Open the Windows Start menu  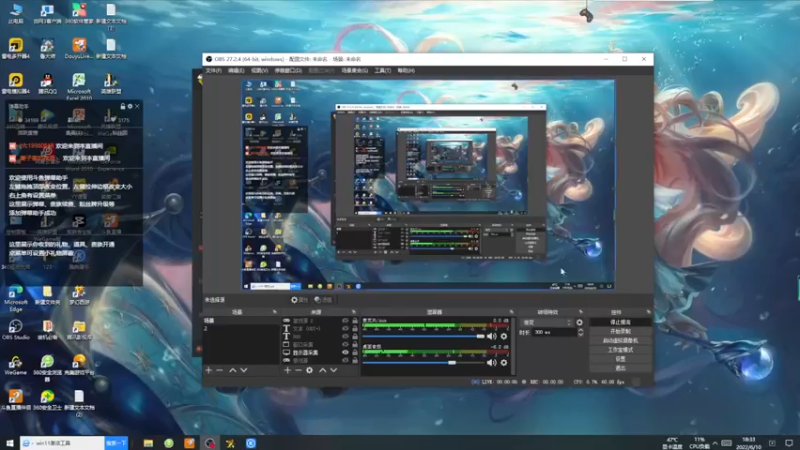coord(10,443)
